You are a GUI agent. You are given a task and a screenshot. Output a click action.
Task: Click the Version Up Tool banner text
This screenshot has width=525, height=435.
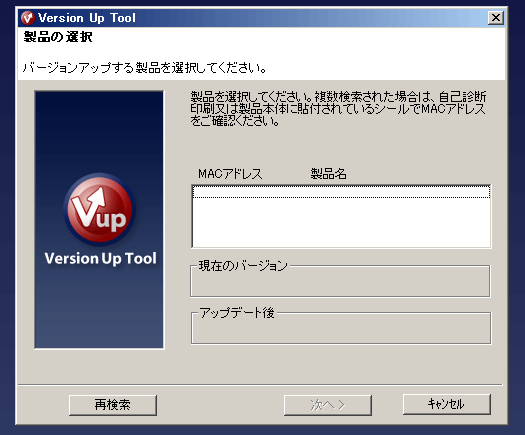click(100, 259)
